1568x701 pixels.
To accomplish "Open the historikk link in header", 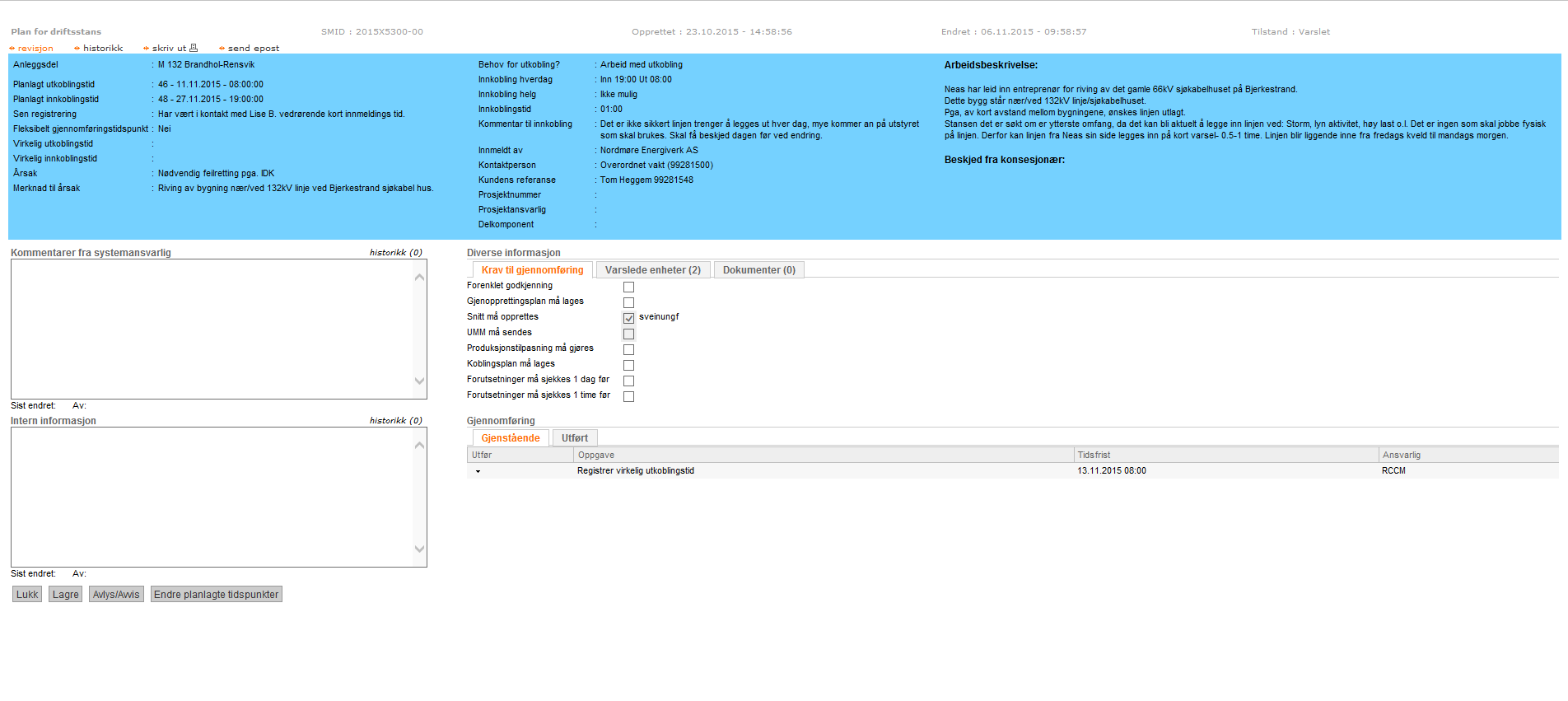I will pyautogui.click(x=103, y=49).
